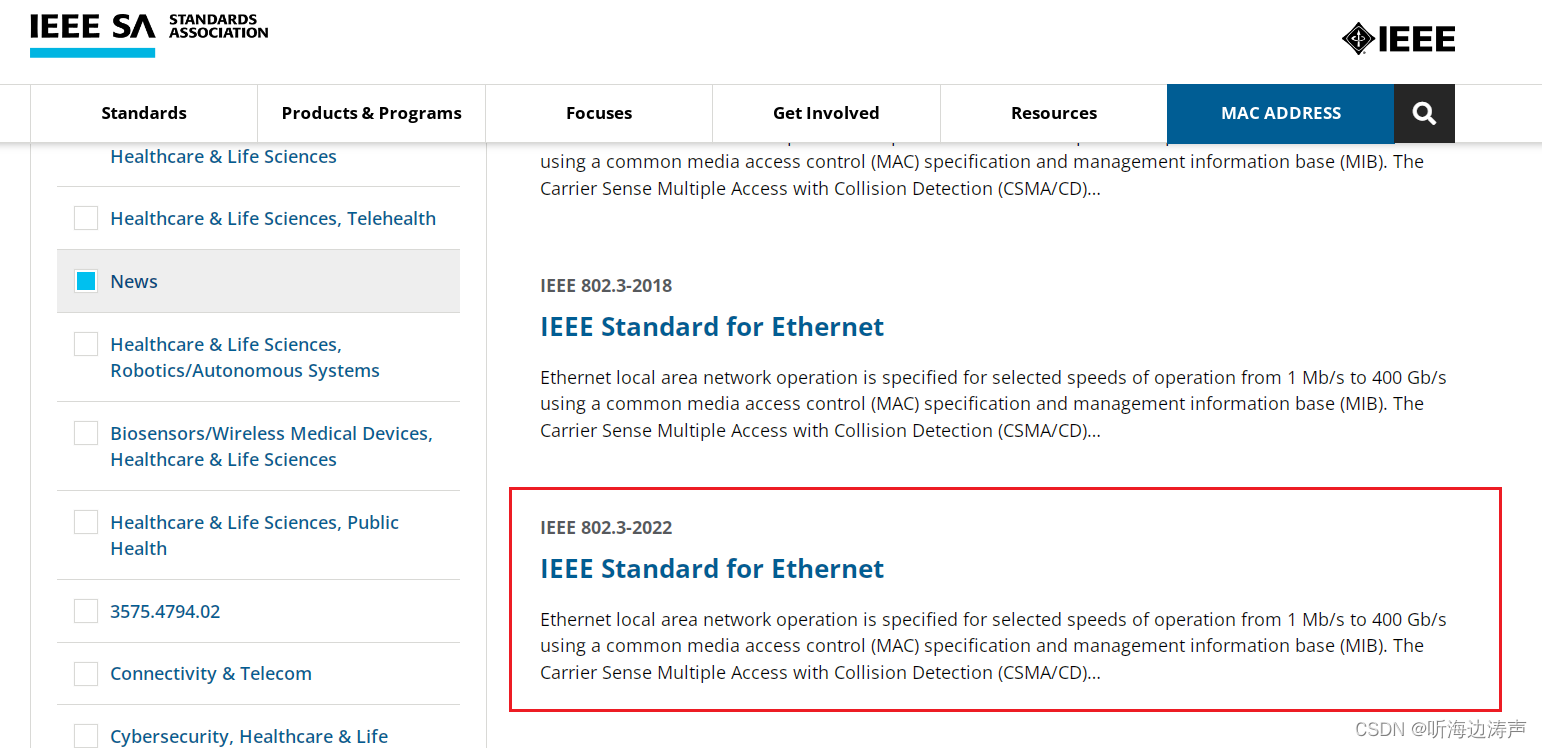Open the Resources dropdown

tap(1053, 113)
